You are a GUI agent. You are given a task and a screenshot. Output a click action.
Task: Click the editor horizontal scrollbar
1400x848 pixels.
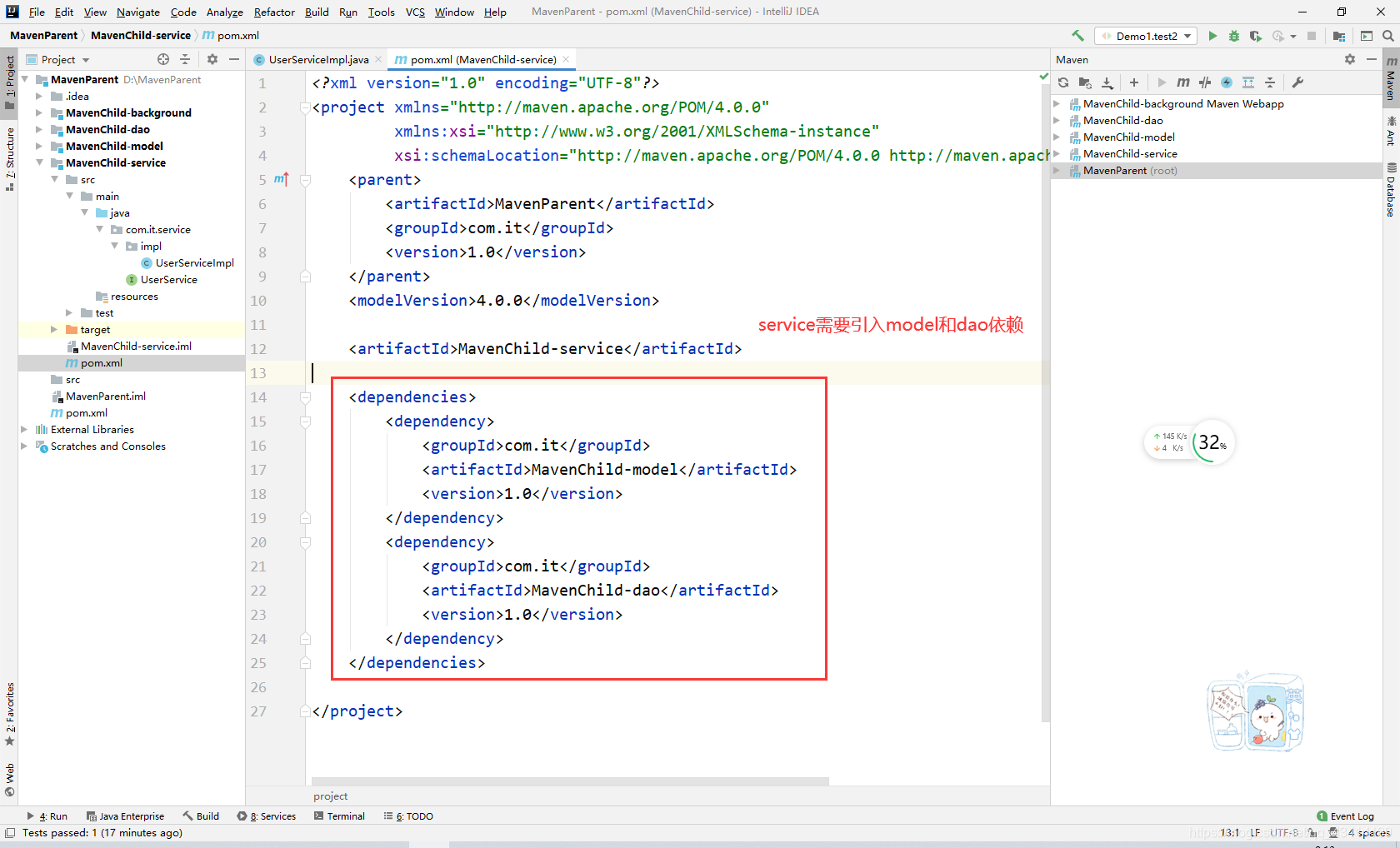[570, 781]
